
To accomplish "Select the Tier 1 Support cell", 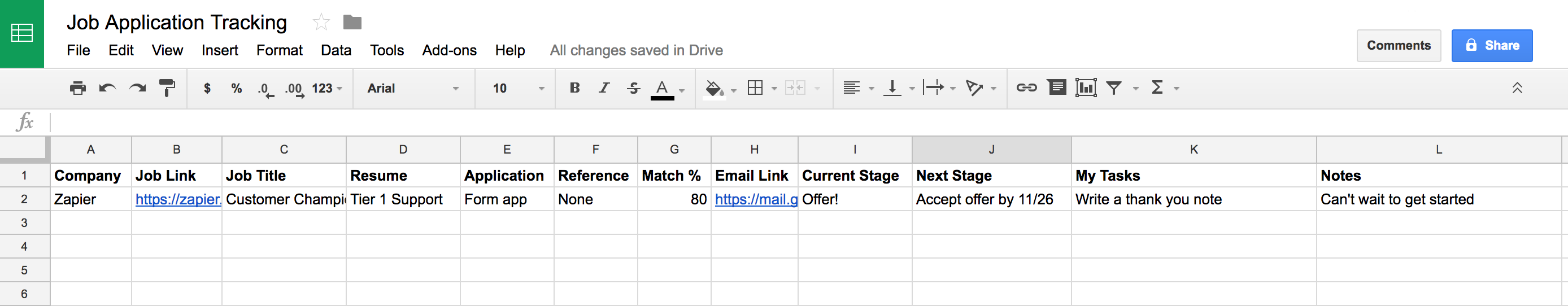I will coord(403,199).
